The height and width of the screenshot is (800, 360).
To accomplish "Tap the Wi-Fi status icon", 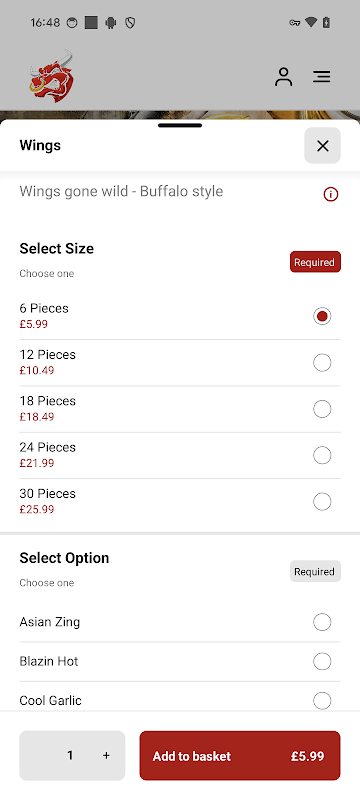I will [311, 22].
